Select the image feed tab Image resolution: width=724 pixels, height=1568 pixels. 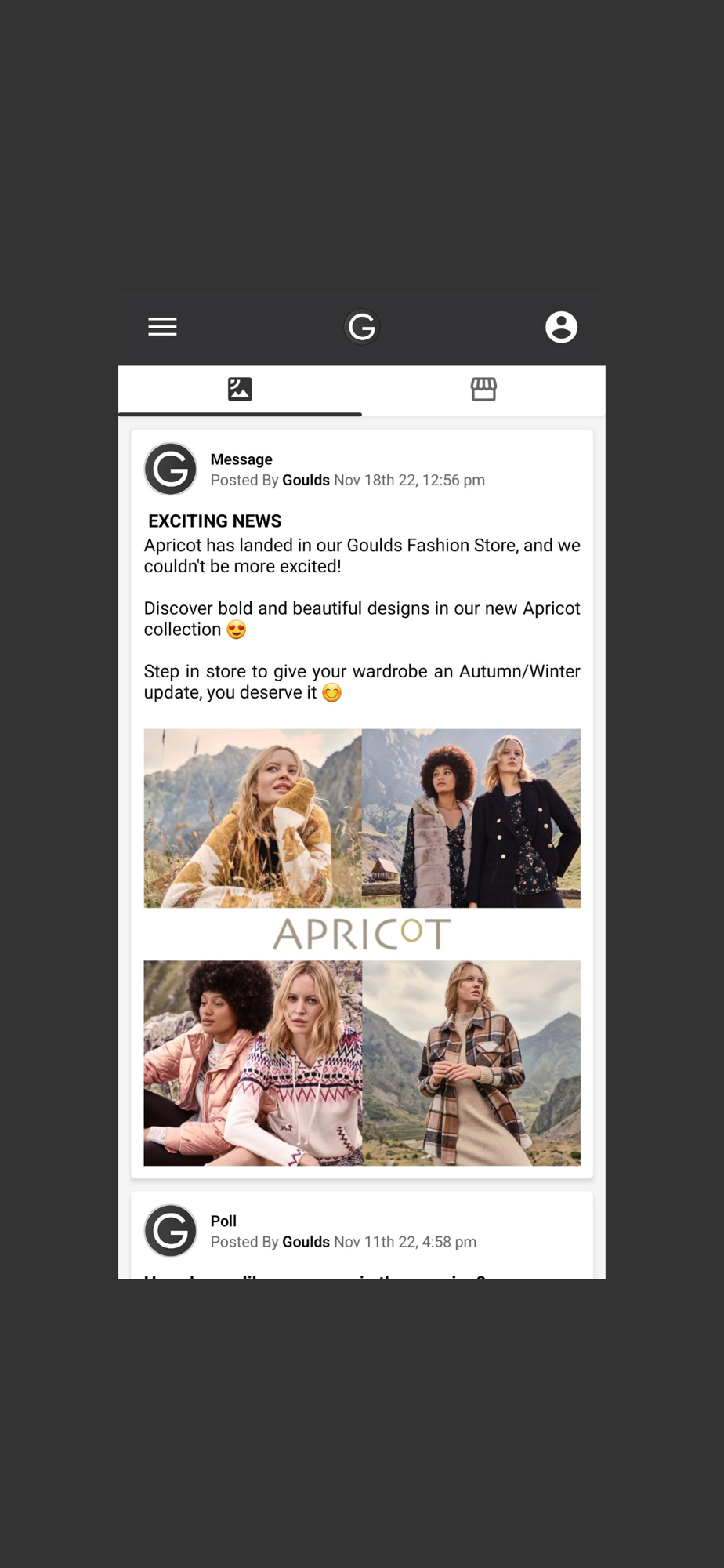pos(240,390)
